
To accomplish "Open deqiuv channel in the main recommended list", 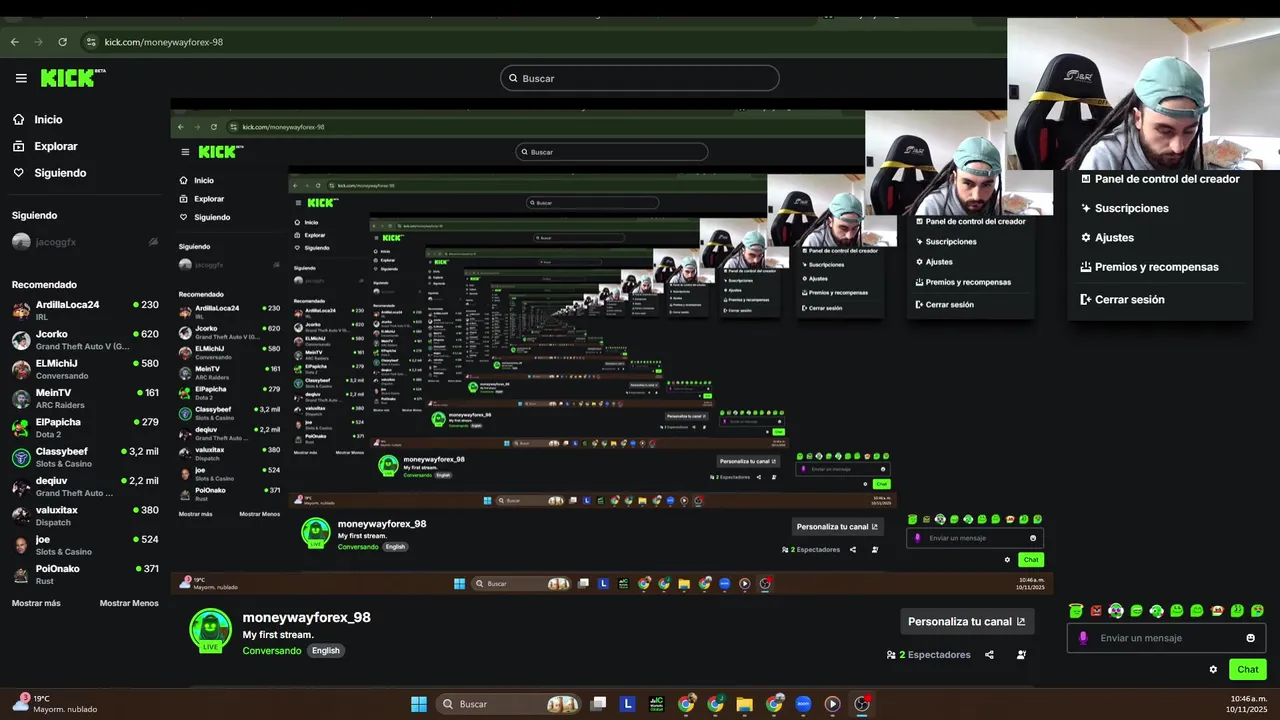I will pos(85,486).
